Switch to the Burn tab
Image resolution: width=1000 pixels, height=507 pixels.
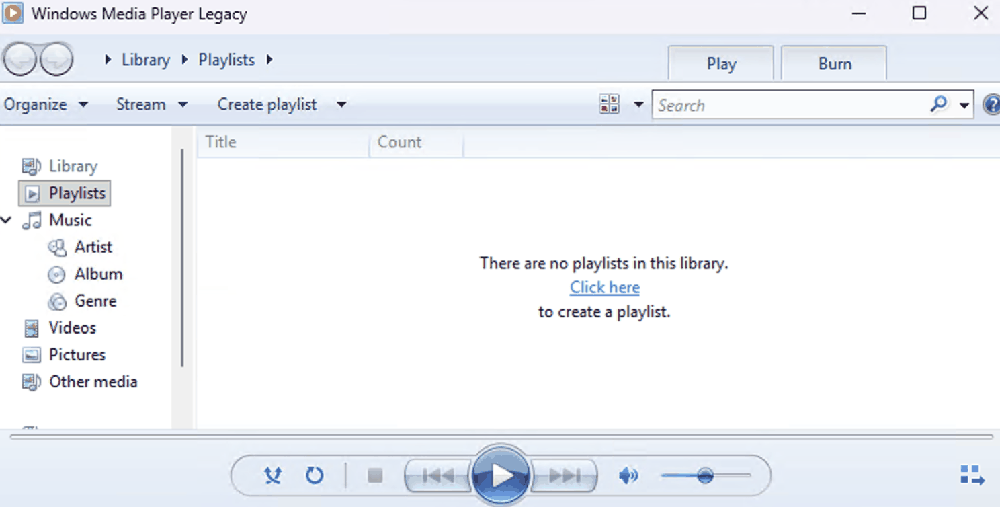point(834,63)
